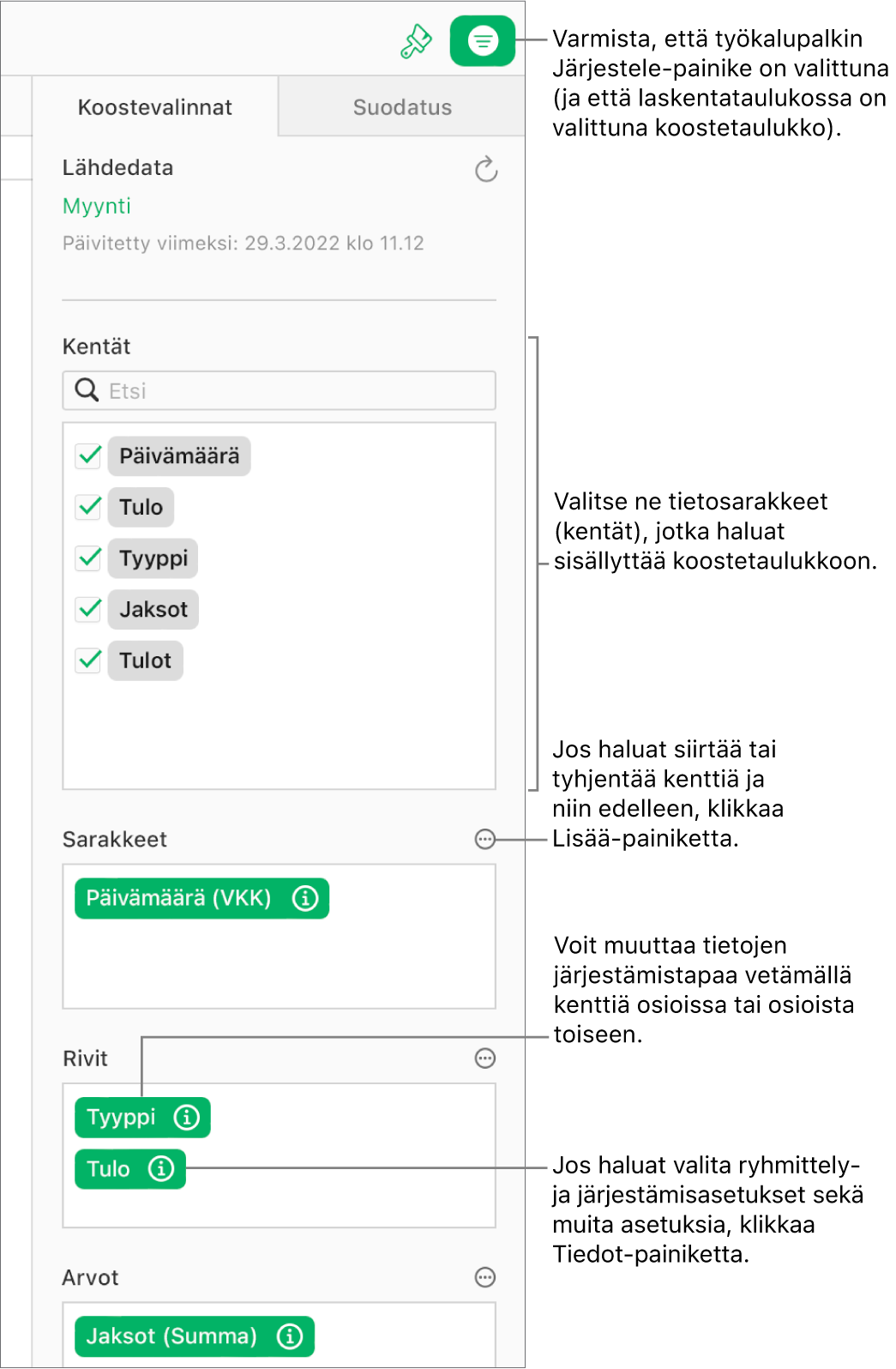Image resolution: width=896 pixels, height=1369 pixels.
Task: Click the Format paintbrush icon
Action: click(x=416, y=41)
